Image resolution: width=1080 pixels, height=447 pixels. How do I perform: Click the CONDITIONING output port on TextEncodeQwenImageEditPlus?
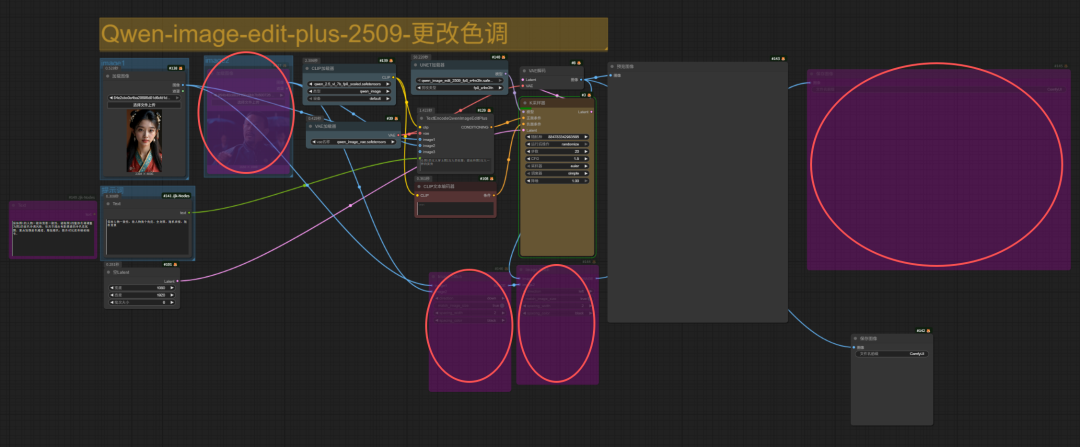coord(491,127)
